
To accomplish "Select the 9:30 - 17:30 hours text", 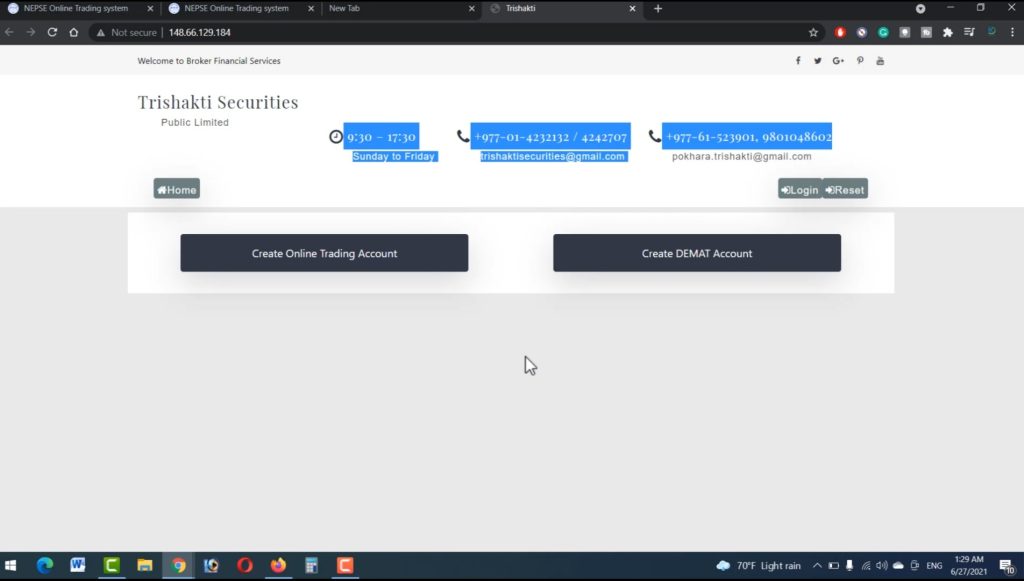I will point(381,136).
